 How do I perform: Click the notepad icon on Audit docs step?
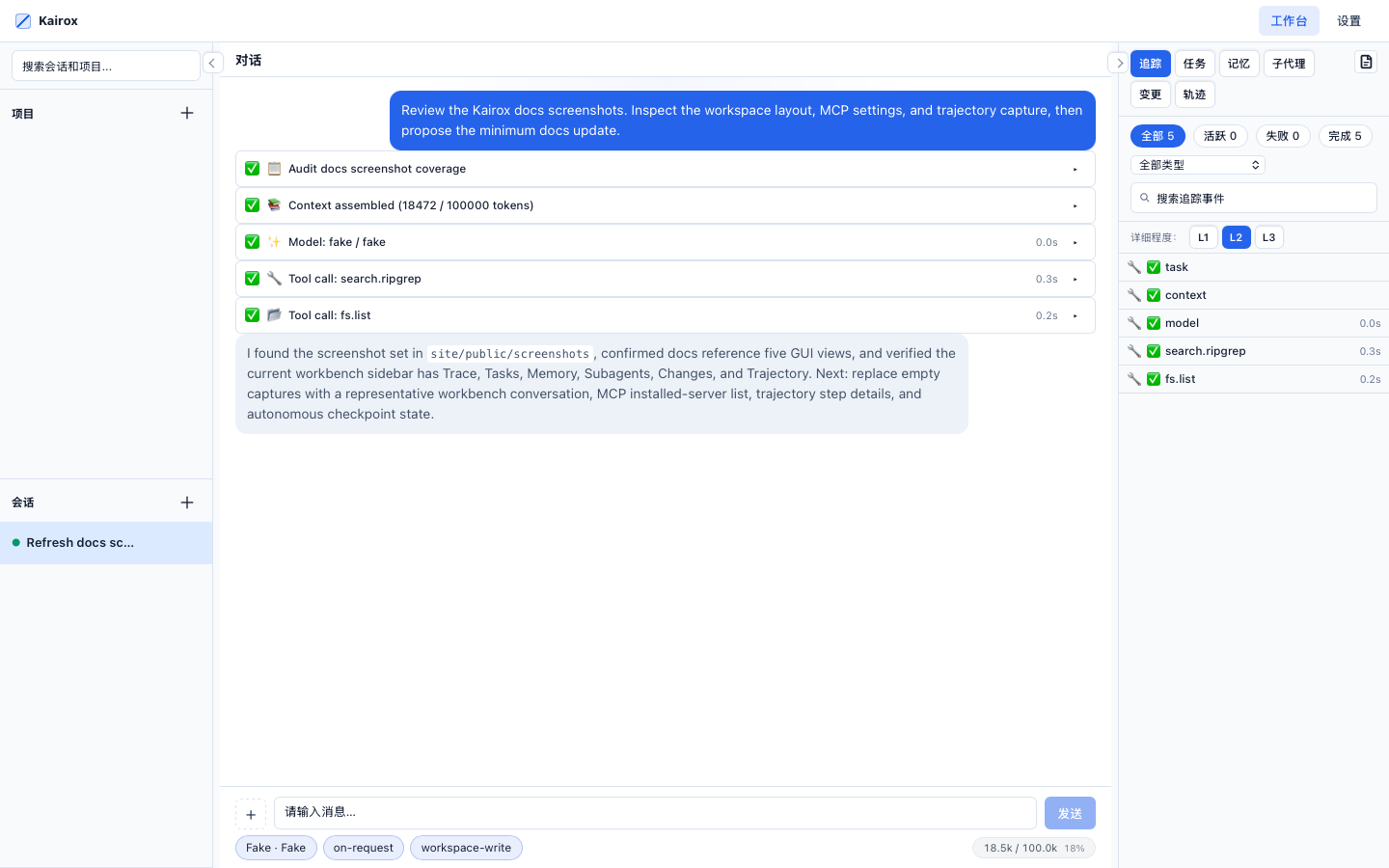point(274,169)
